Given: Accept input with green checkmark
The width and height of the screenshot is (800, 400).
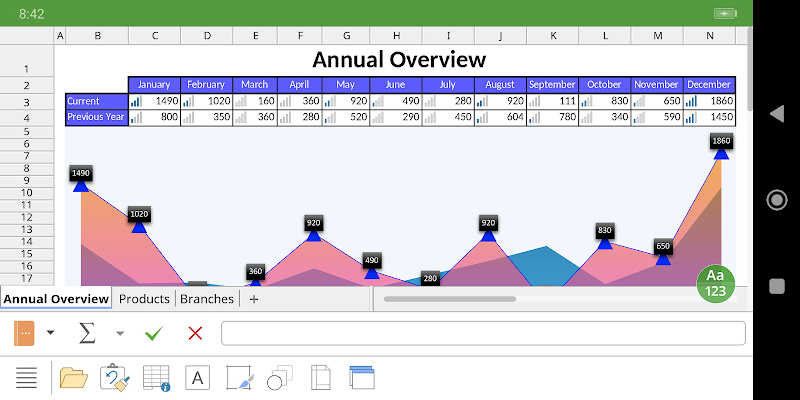Looking at the screenshot, I should 154,334.
